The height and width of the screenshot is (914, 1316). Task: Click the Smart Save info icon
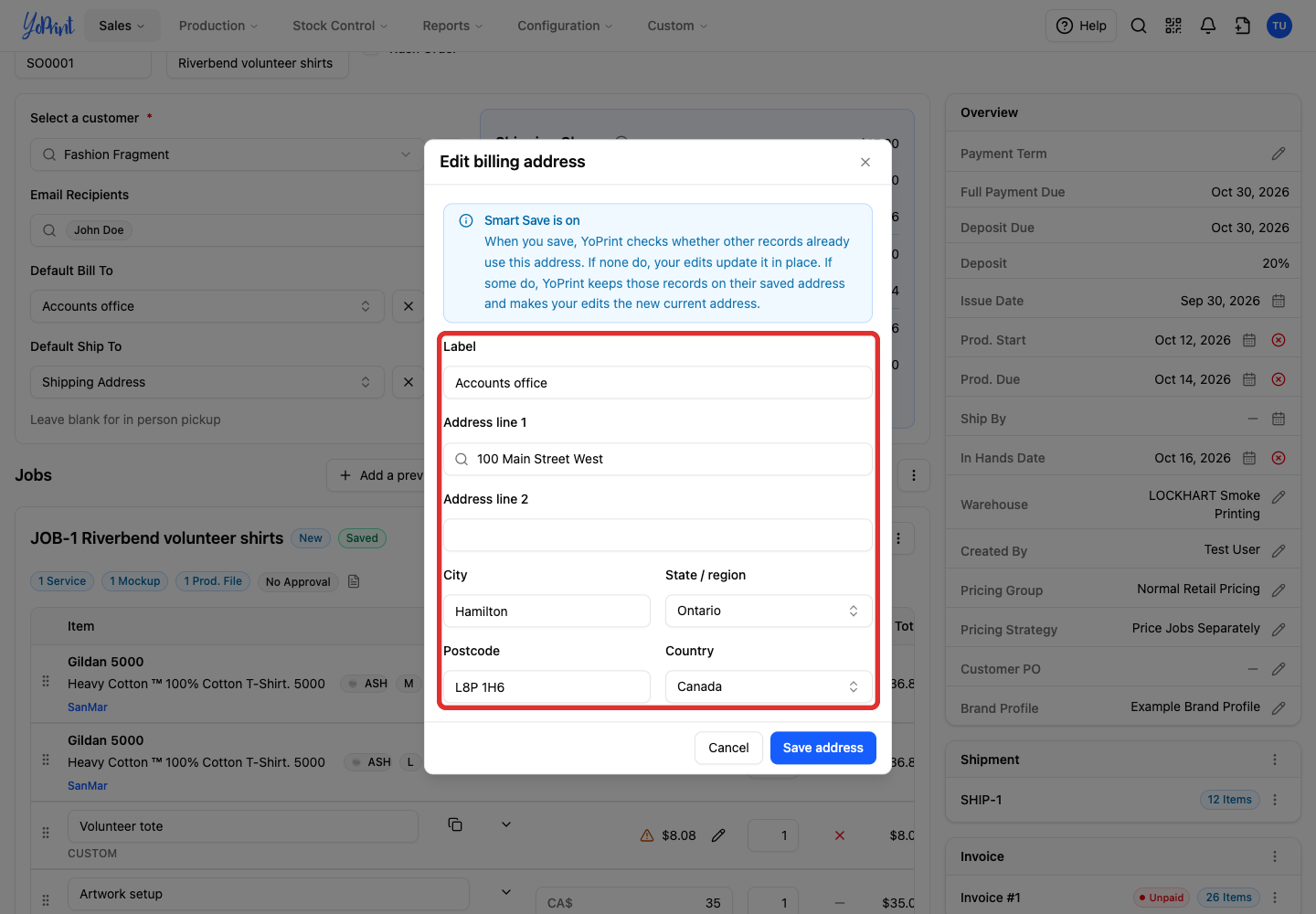click(466, 220)
